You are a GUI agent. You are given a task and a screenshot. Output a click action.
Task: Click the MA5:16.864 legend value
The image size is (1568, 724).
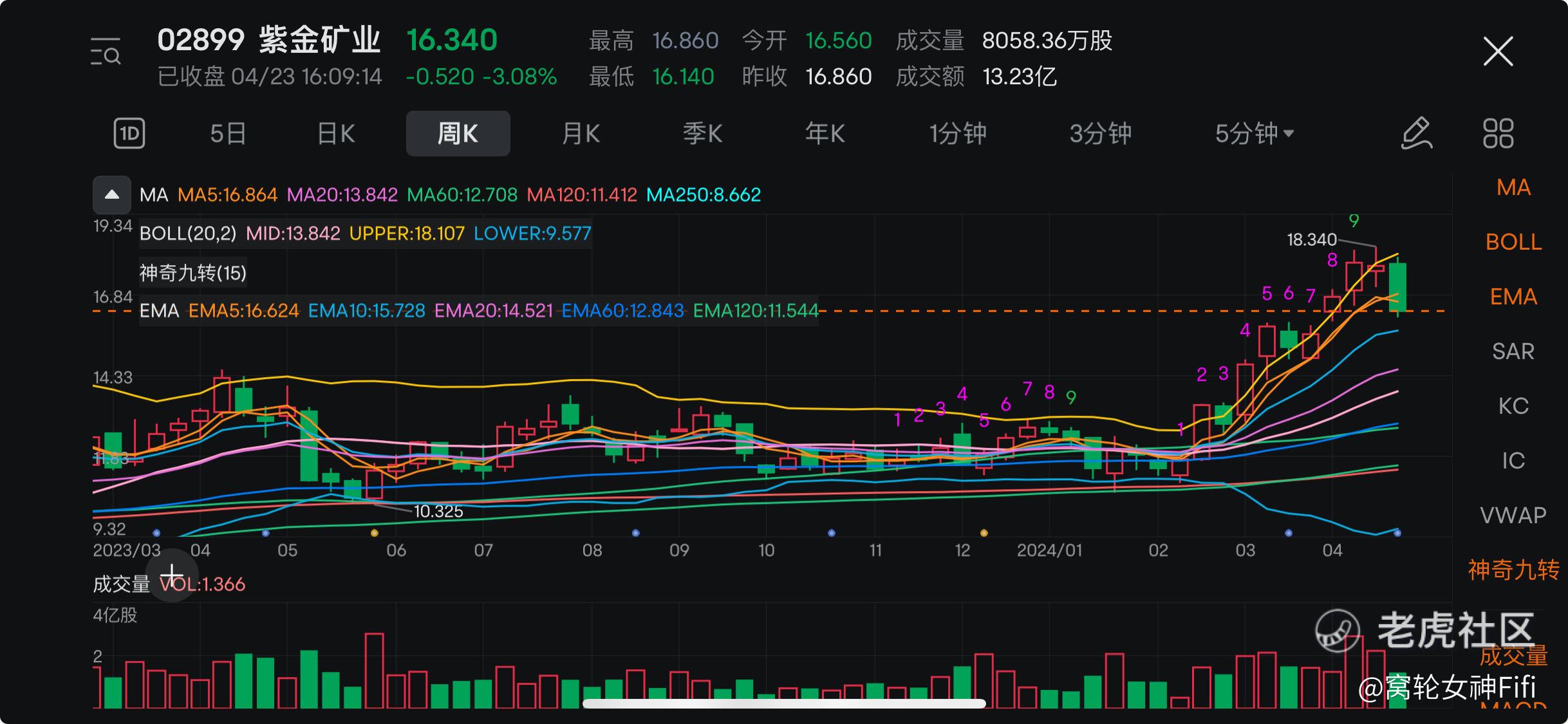(228, 195)
